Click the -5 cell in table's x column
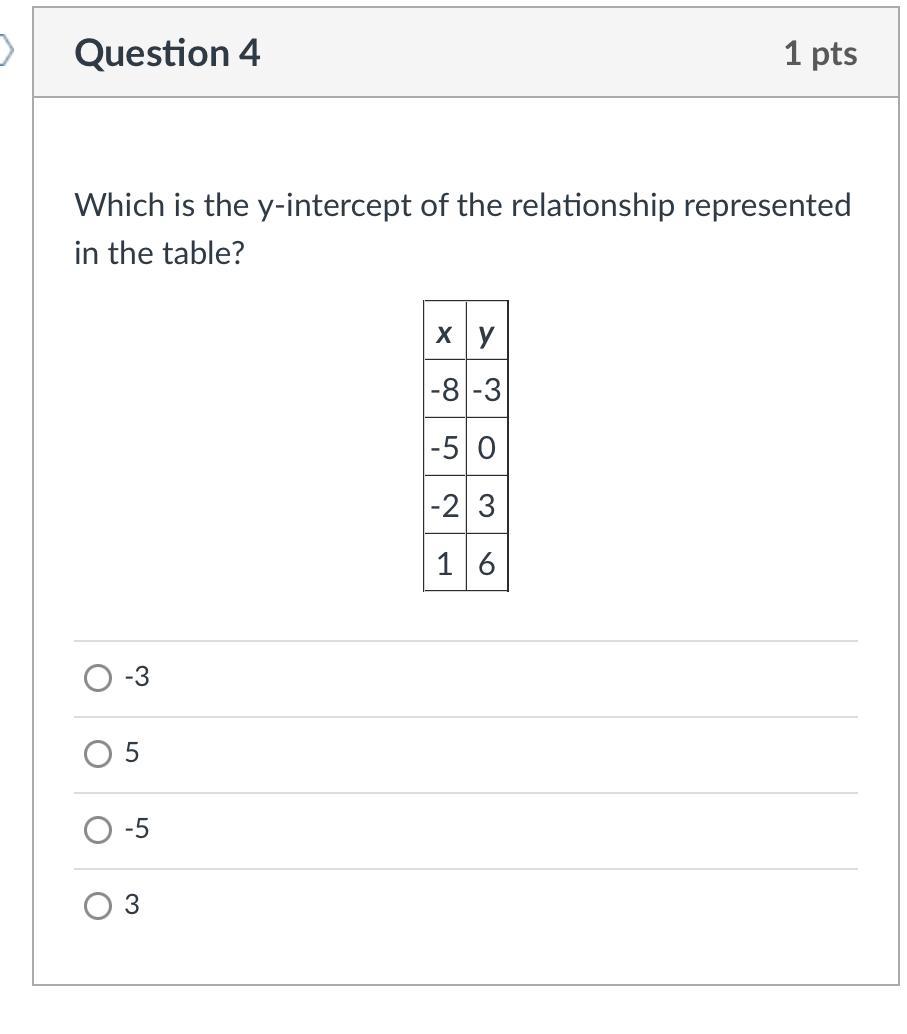 445,448
